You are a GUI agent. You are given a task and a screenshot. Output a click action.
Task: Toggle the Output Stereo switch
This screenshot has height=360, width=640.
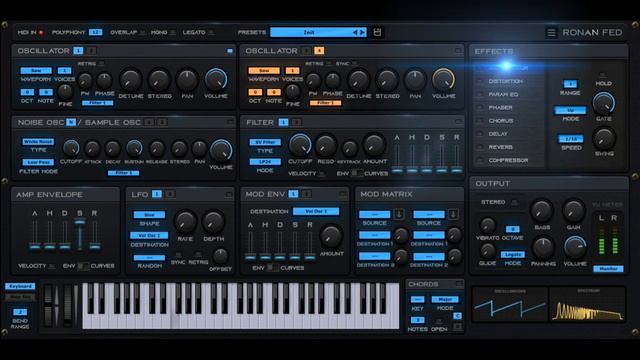tap(515, 202)
